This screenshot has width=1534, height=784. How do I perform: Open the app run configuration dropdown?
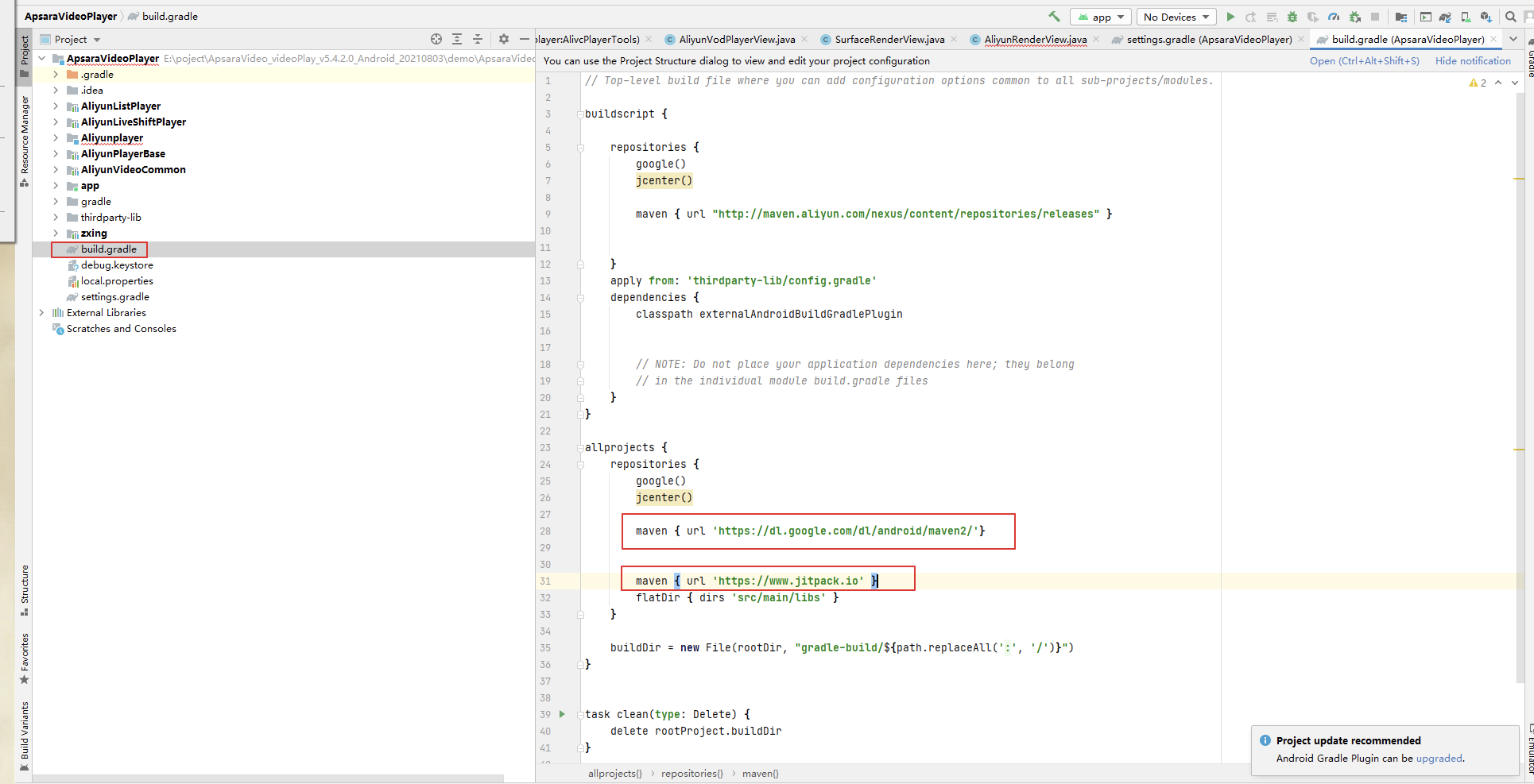pos(1101,17)
